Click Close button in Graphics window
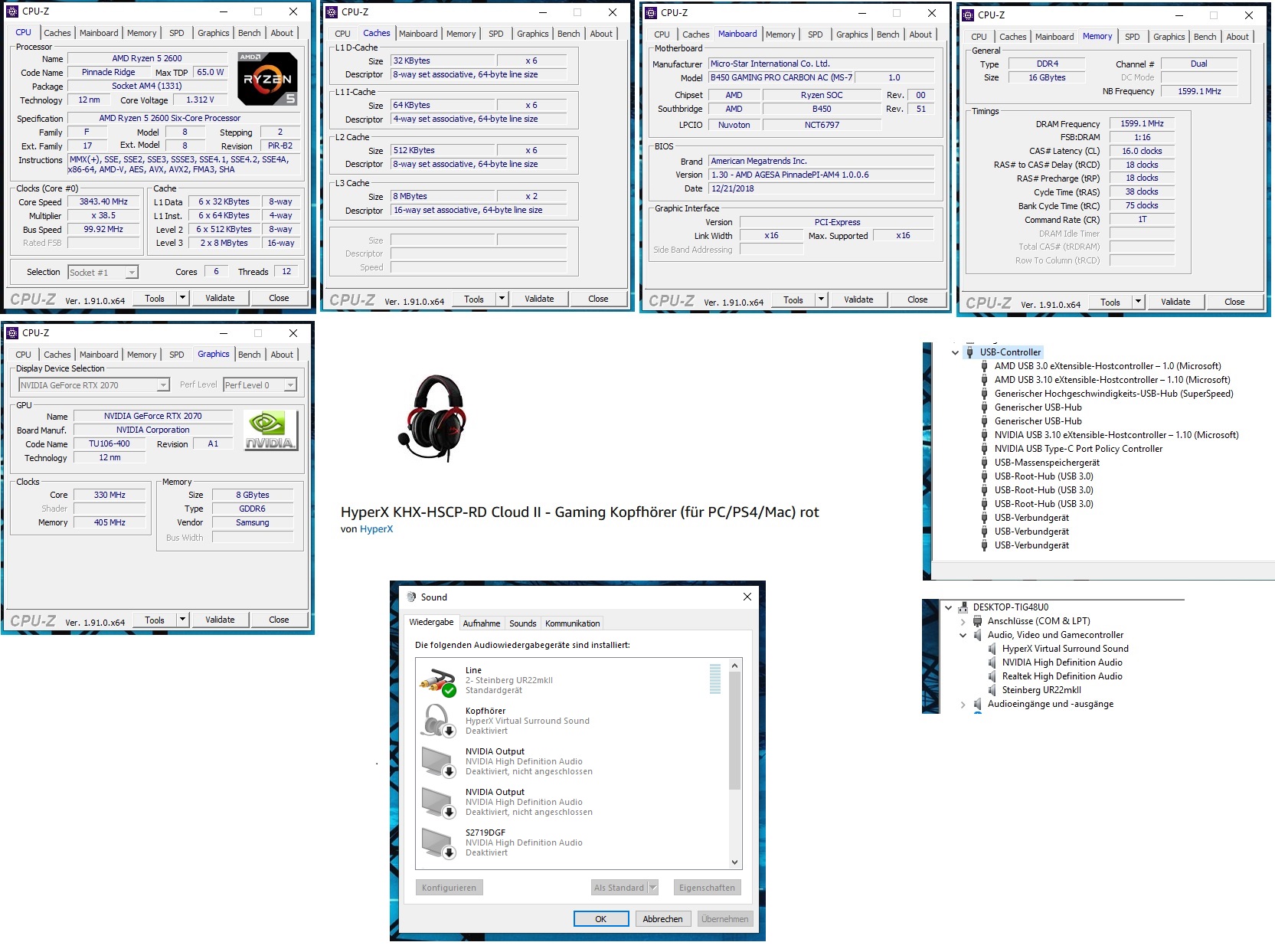The image size is (1275, 952). click(279, 620)
